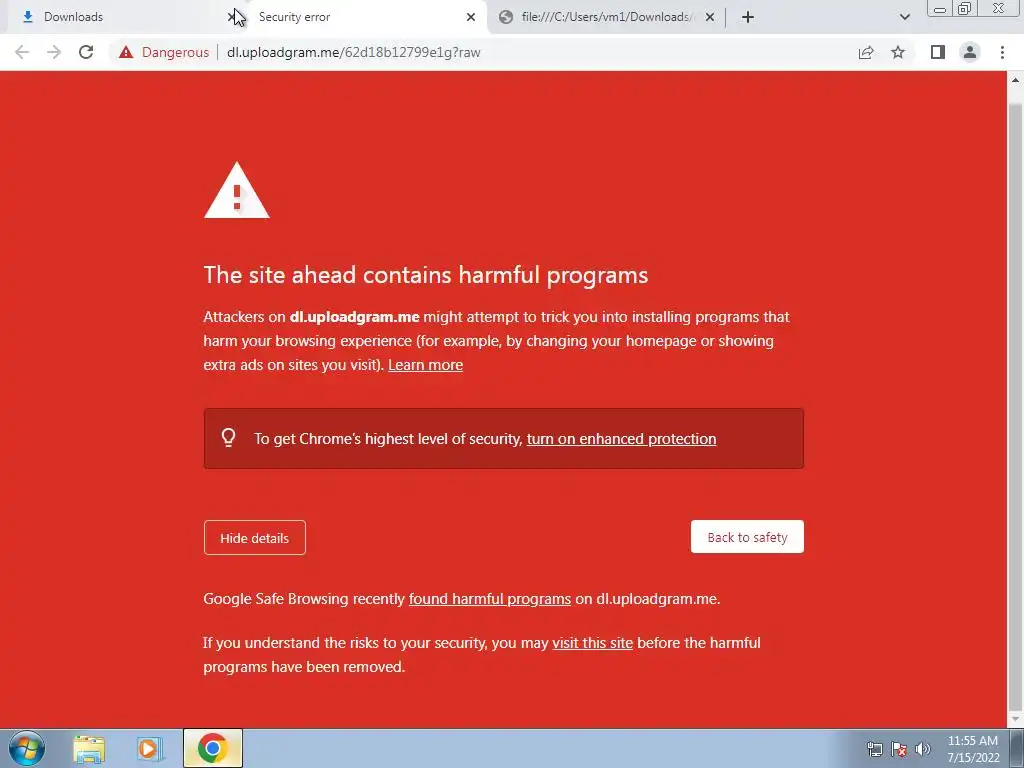Open Chrome's three-dot menu
The height and width of the screenshot is (768, 1024).
1002,52
